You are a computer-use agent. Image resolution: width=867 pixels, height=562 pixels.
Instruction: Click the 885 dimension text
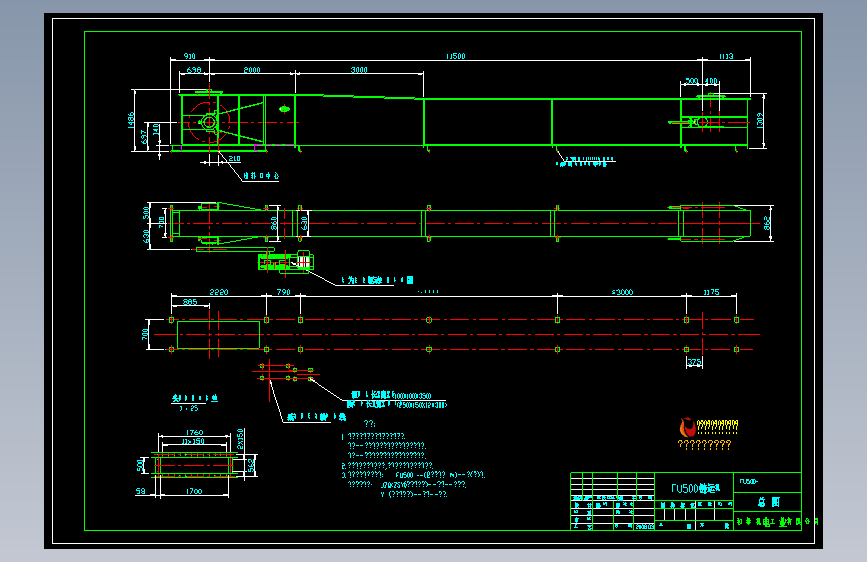tap(190, 302)
